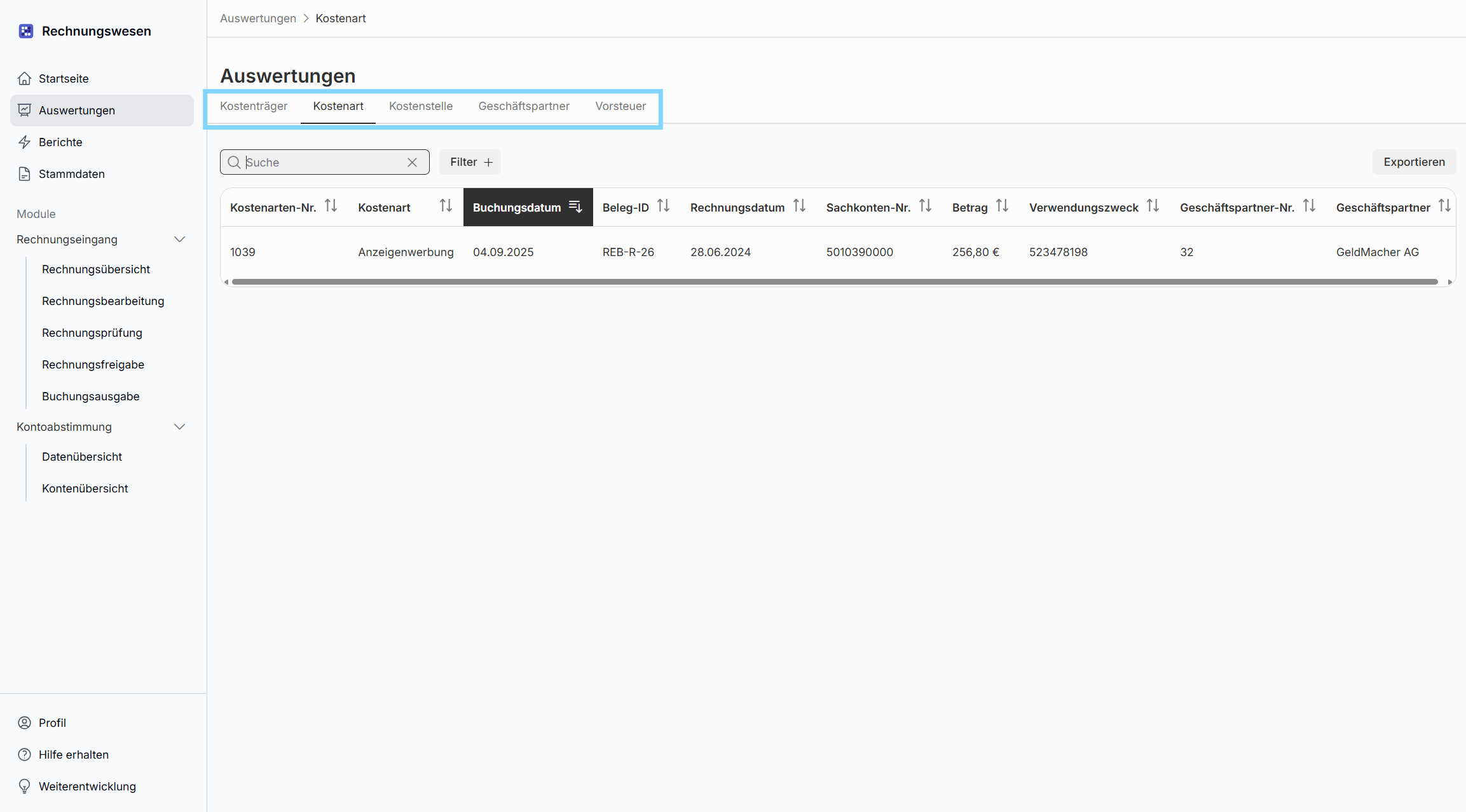Collapse the Rechnungseingang module section

[x=179, y=240]
